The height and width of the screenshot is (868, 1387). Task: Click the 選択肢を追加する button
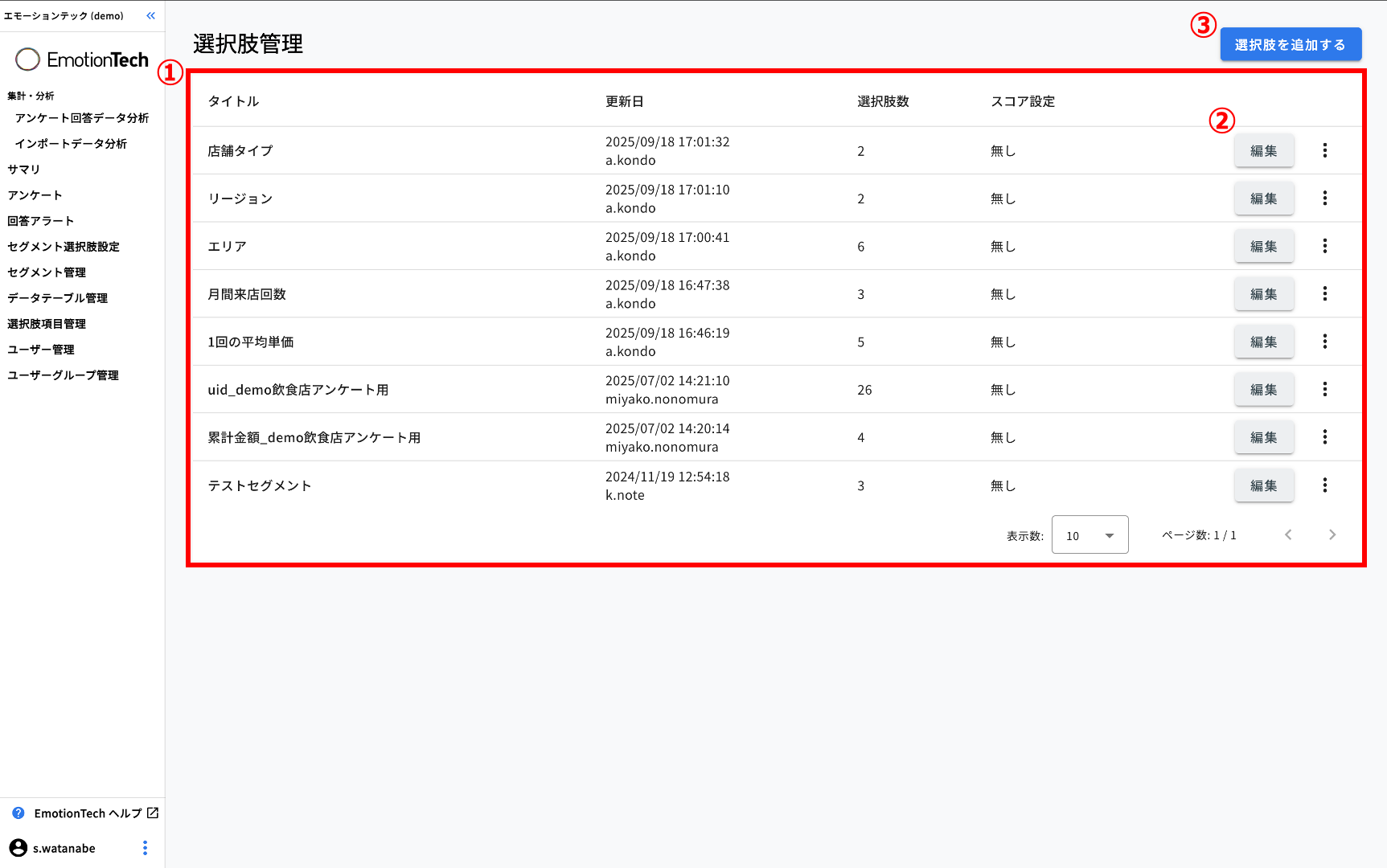[1290, 45]
